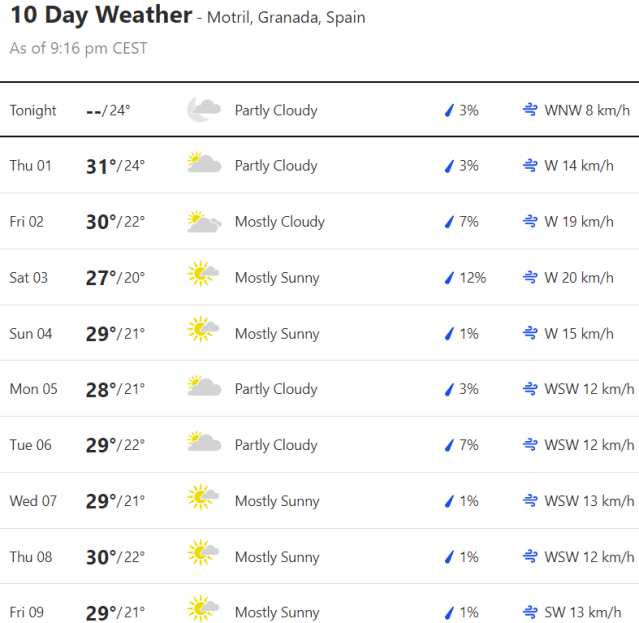Click the wind icon for Fri 09
The image size is (639, 623).
point(530,612)
